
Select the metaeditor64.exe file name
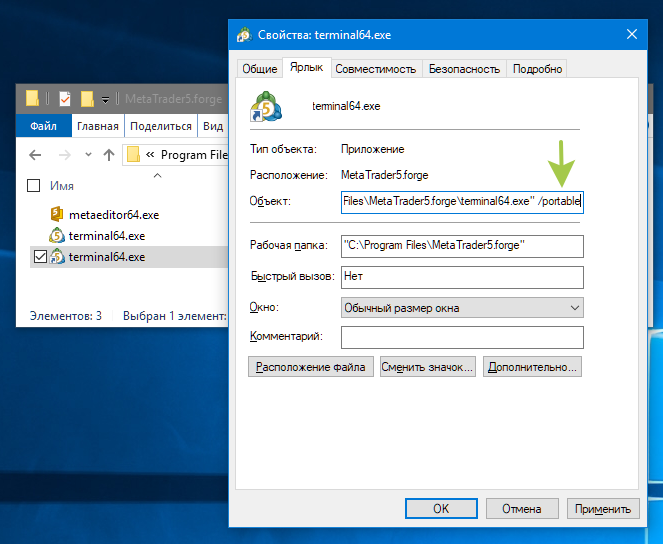tap(114, 215)
